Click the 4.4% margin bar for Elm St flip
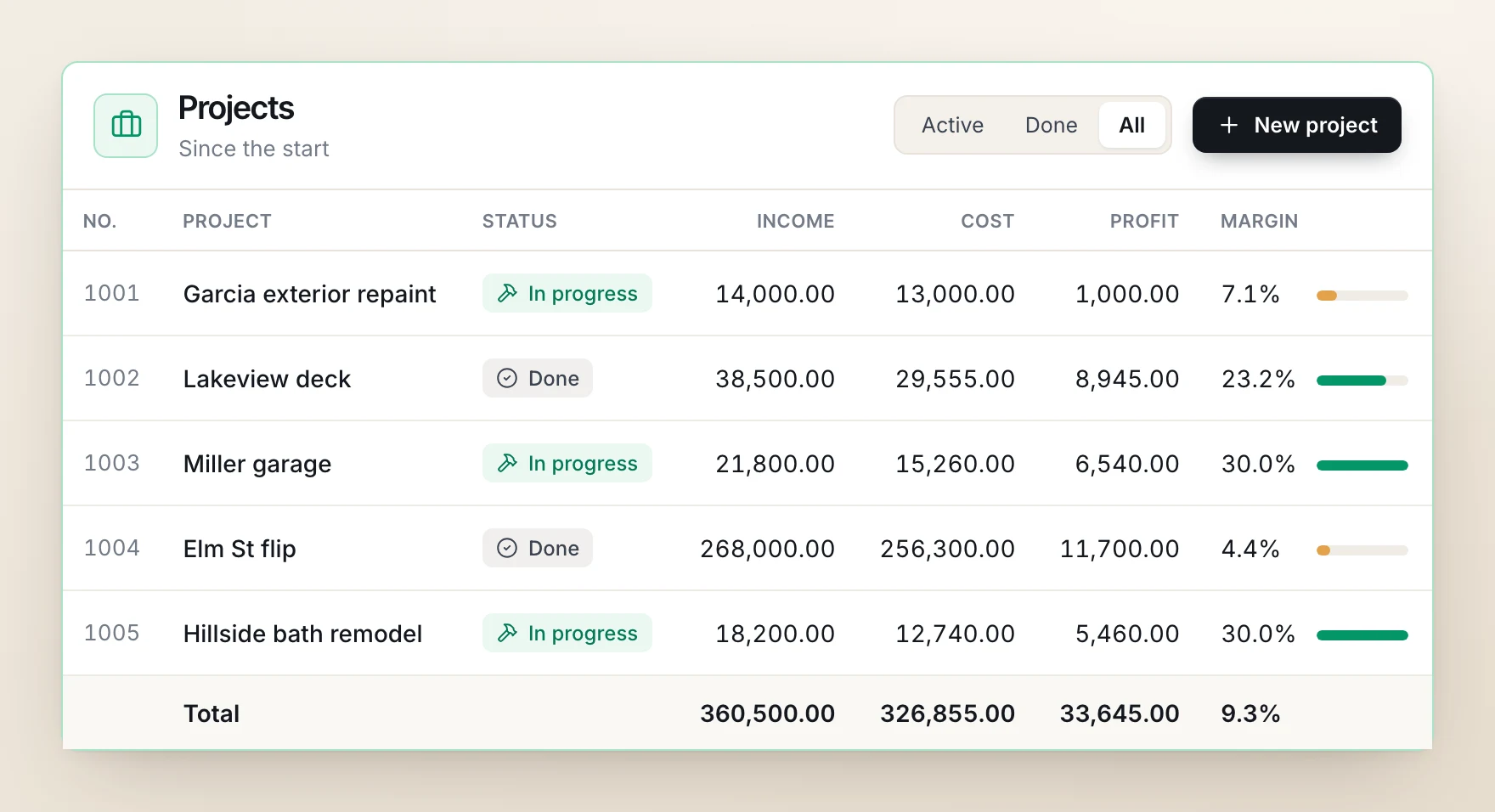Screen dimensions: 1495x812 click(1362, 550)
